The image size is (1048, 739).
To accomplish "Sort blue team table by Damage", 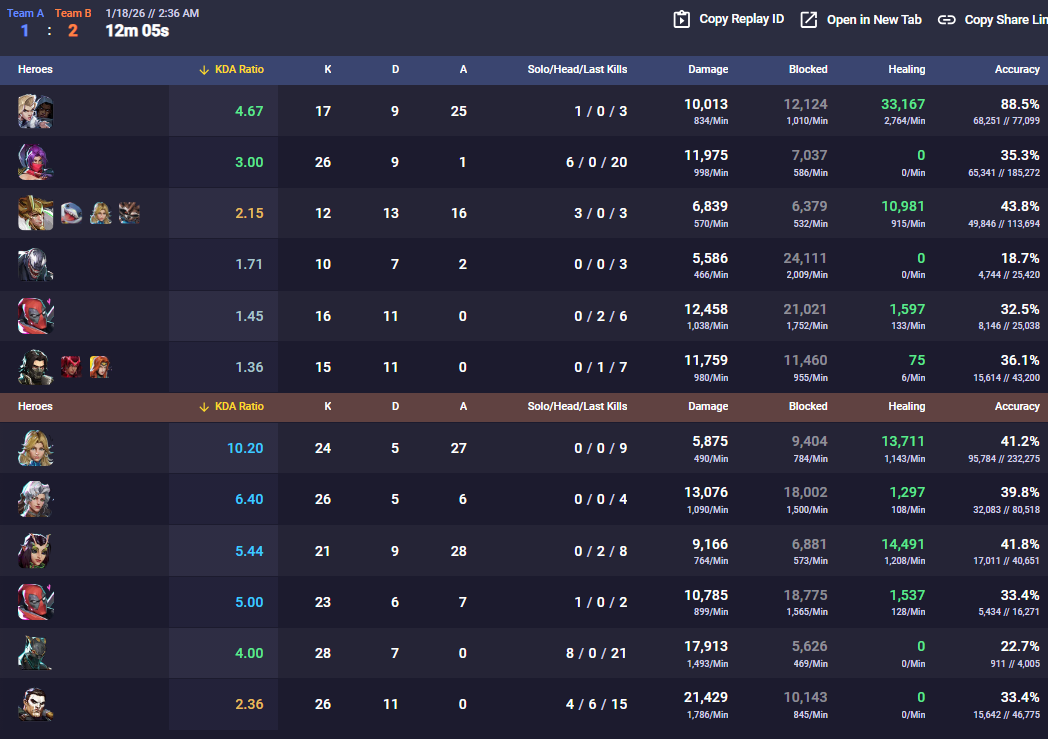I will click(708, 69).
